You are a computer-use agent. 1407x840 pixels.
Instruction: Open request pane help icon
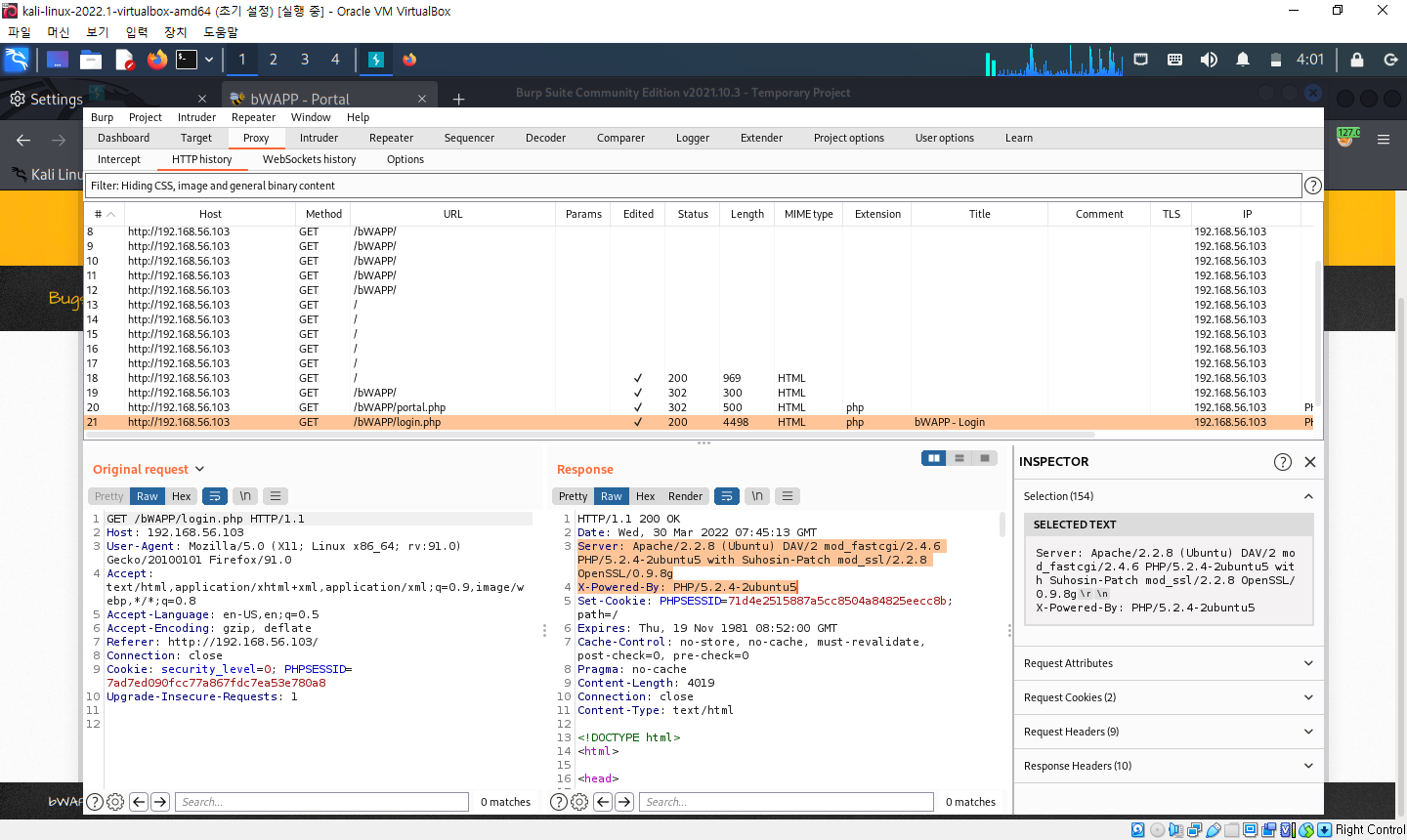click(x=95, y=802)
